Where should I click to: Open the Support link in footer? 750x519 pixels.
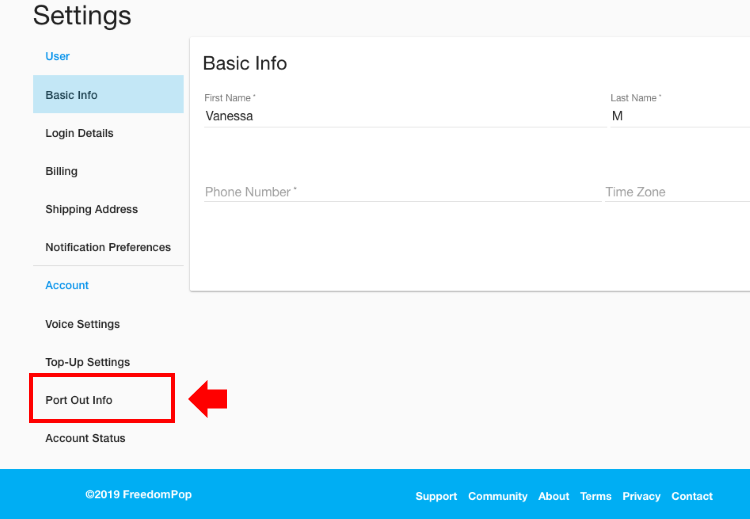pos(436,496)
